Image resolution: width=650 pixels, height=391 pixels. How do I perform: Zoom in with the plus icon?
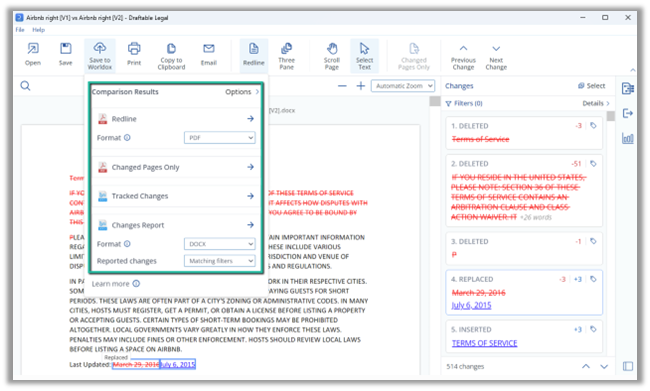(x=361, y=86)
